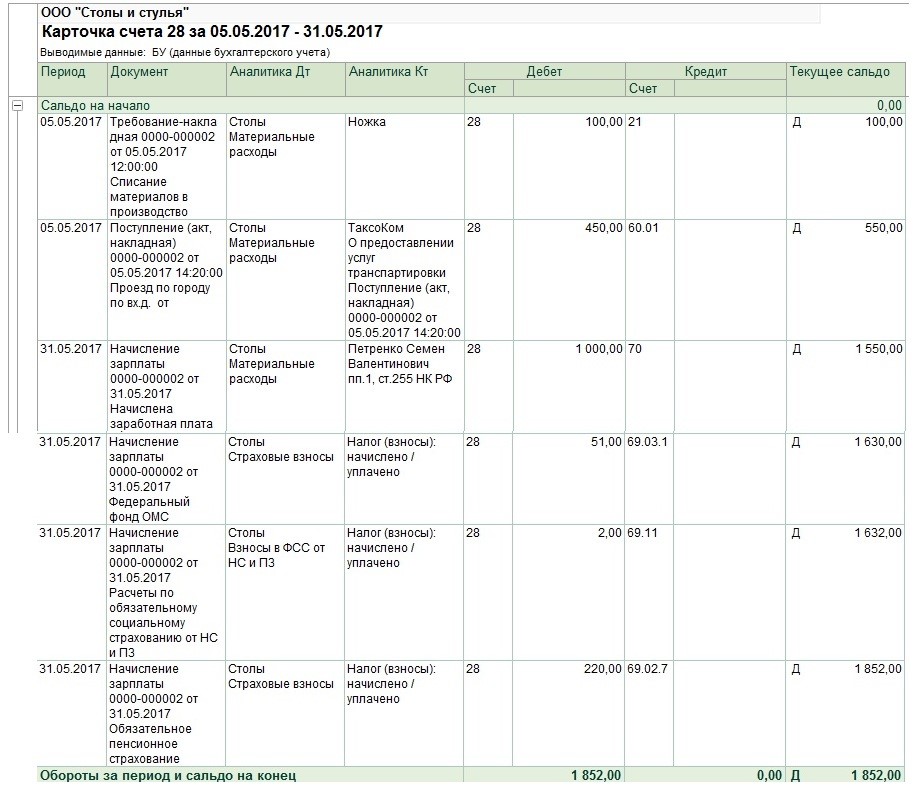This screenshot has height=786, width=914.
Task: Click the report title Карточка счета 28
Action: pyautogui.click(x=212, y=31)
